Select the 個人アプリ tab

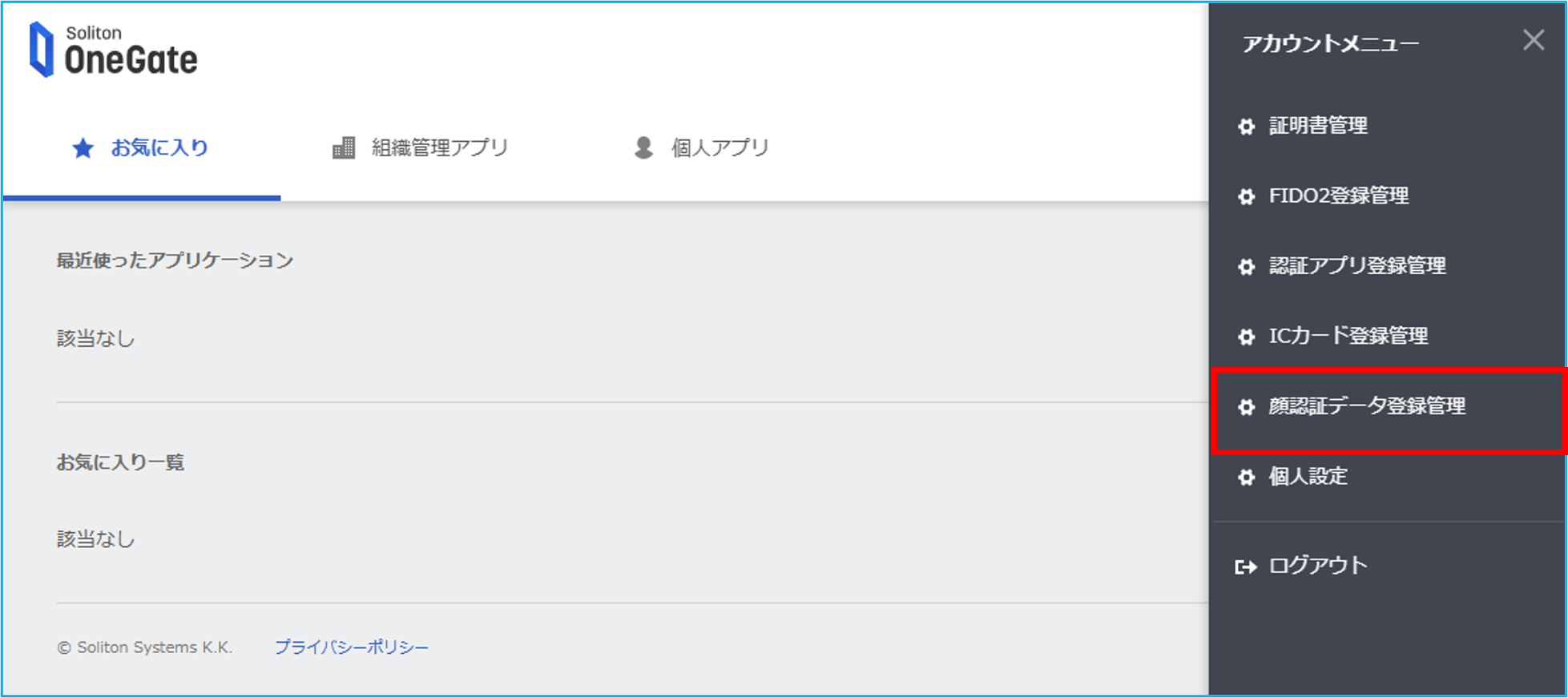tap(701, 147)
